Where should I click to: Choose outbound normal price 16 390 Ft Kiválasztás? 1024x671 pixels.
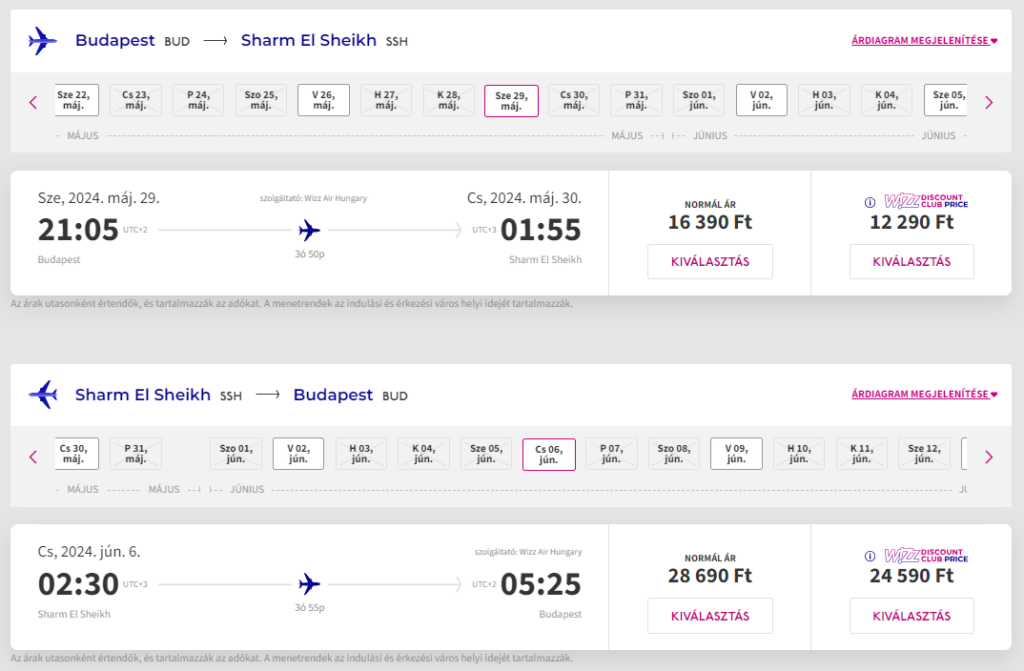[710, 261]
